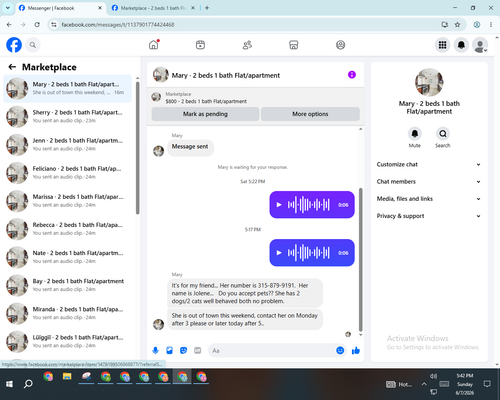Viewport: 500px width, 400px height.
Task: Open the account profile avatar menu
Action: [x=480, y=45]
